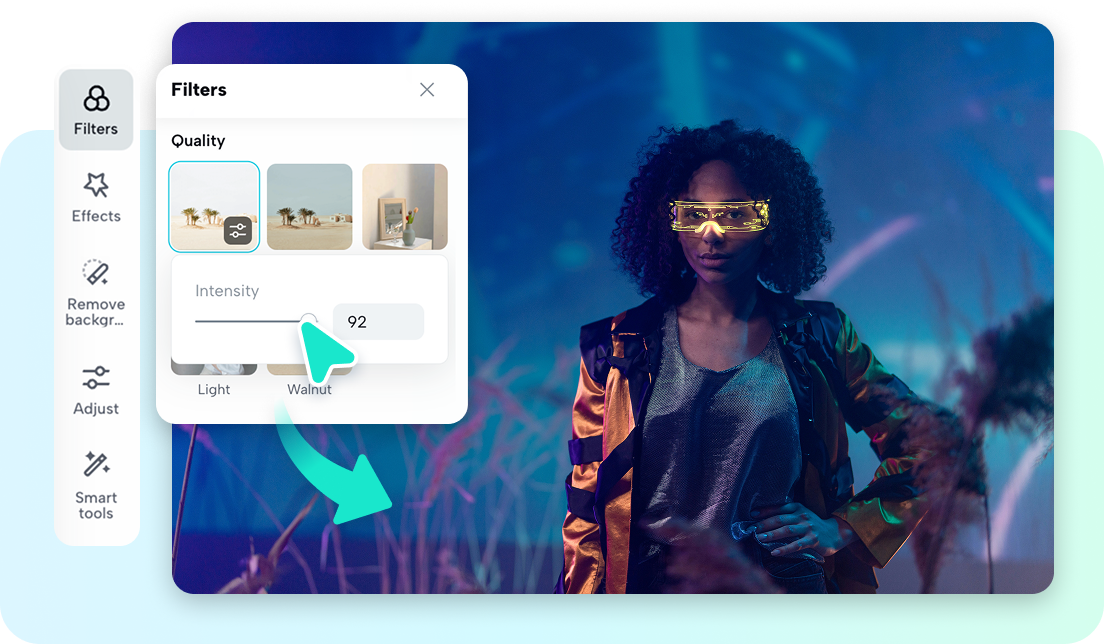
Task: Click filter settings icon on first thumbnail
Action: [238, 231]
